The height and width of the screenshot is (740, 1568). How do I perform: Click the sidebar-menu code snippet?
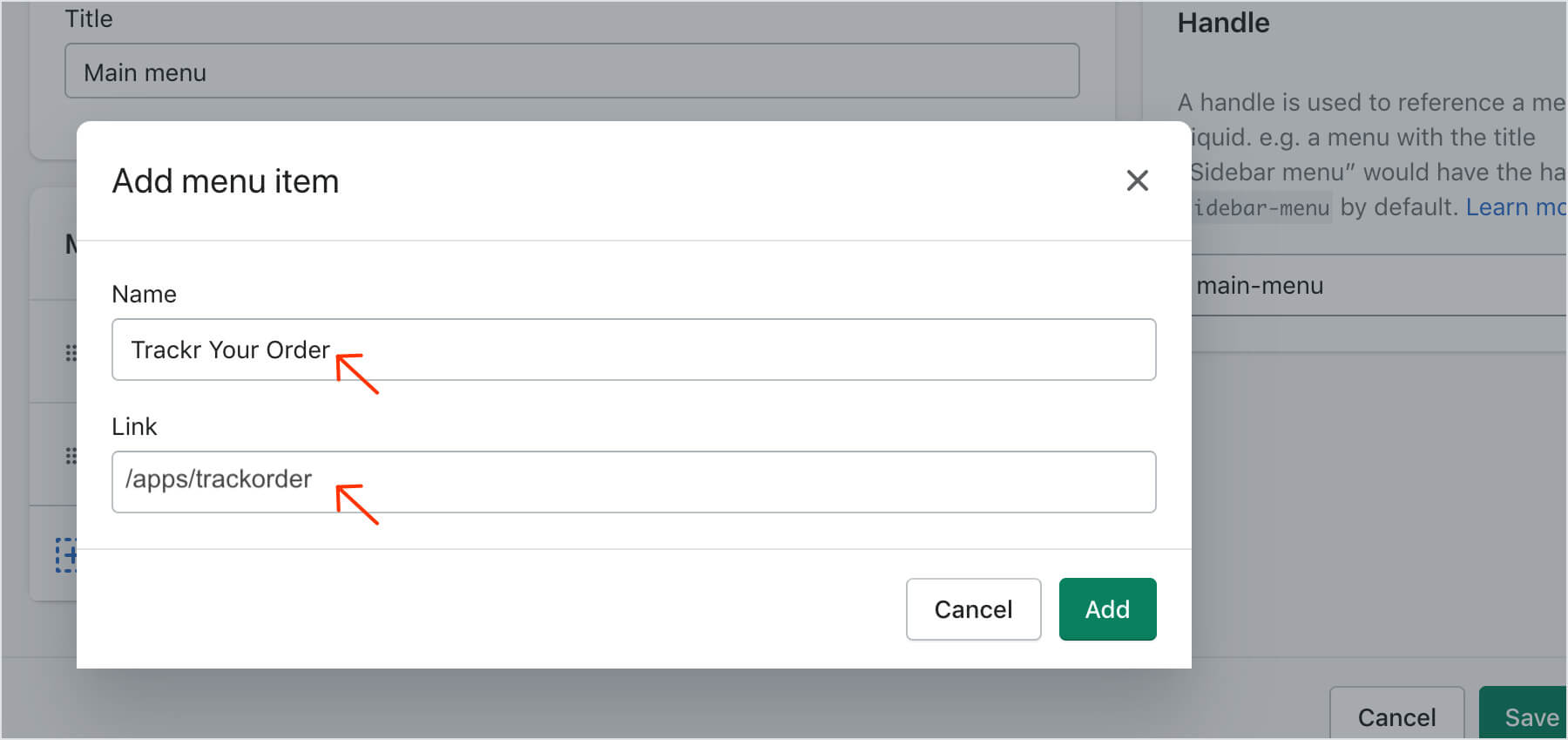[x=1261, y=208]
